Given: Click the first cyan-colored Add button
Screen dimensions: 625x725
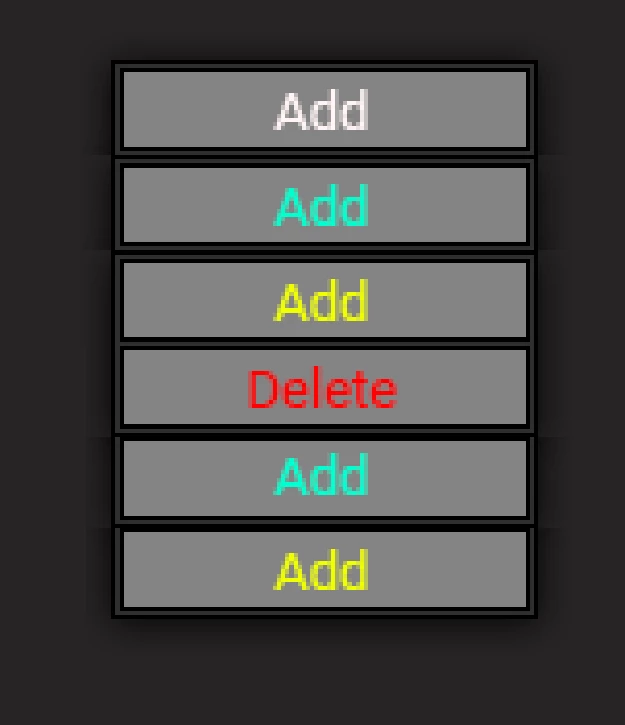Looking at the screenshot, I should point(325,205).
